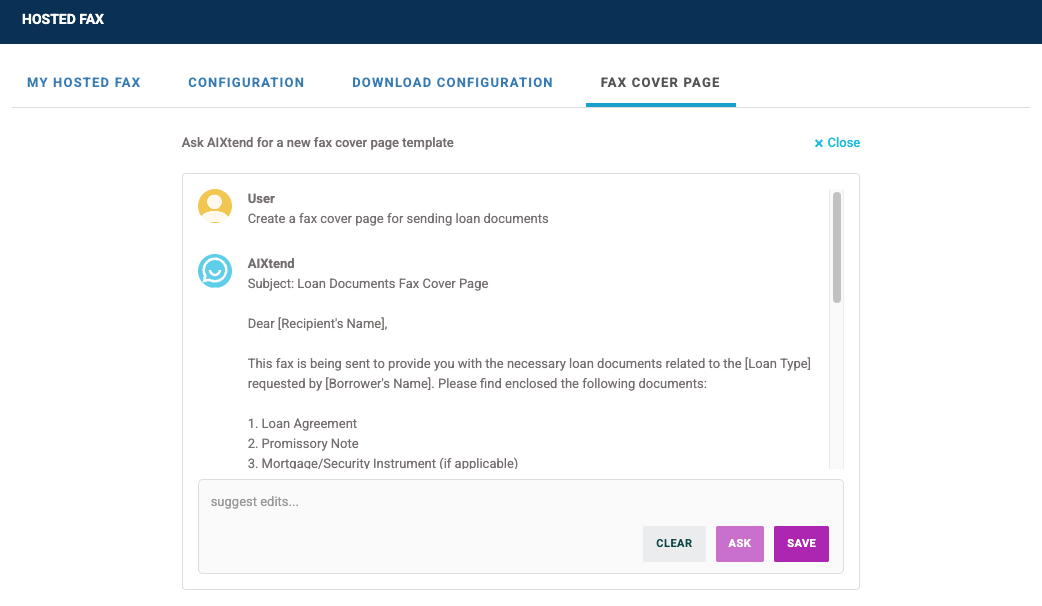
Task: Click the '1. Loan Agreement' list item
Action: [x=302, y=423]
